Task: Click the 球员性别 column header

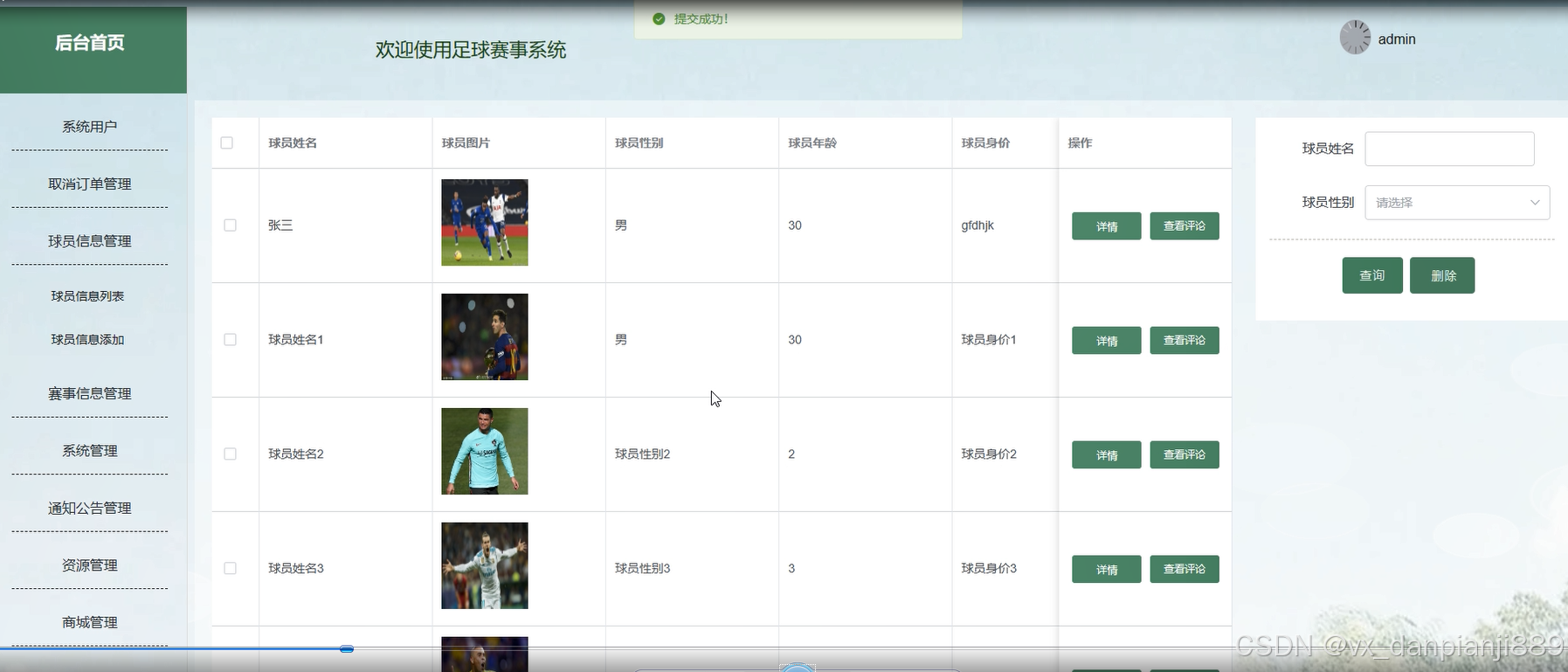Action: pos(639,143)
